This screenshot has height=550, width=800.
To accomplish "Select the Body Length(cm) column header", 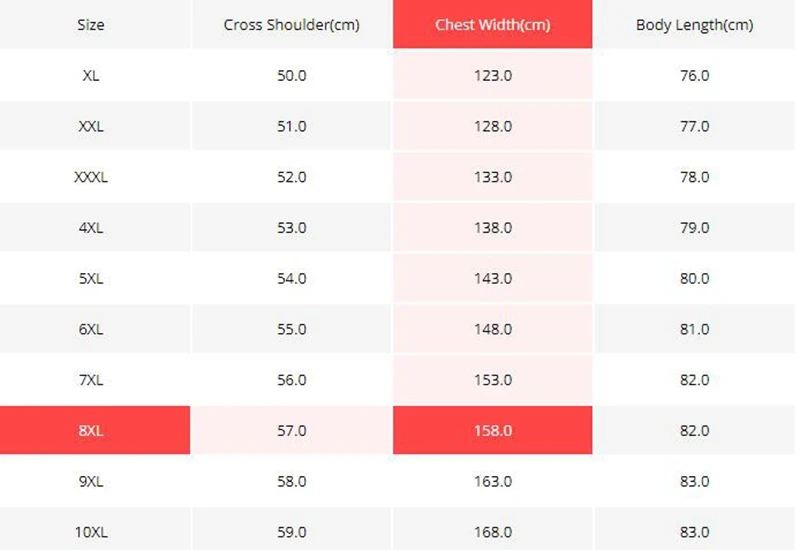I will click(694, 24).
